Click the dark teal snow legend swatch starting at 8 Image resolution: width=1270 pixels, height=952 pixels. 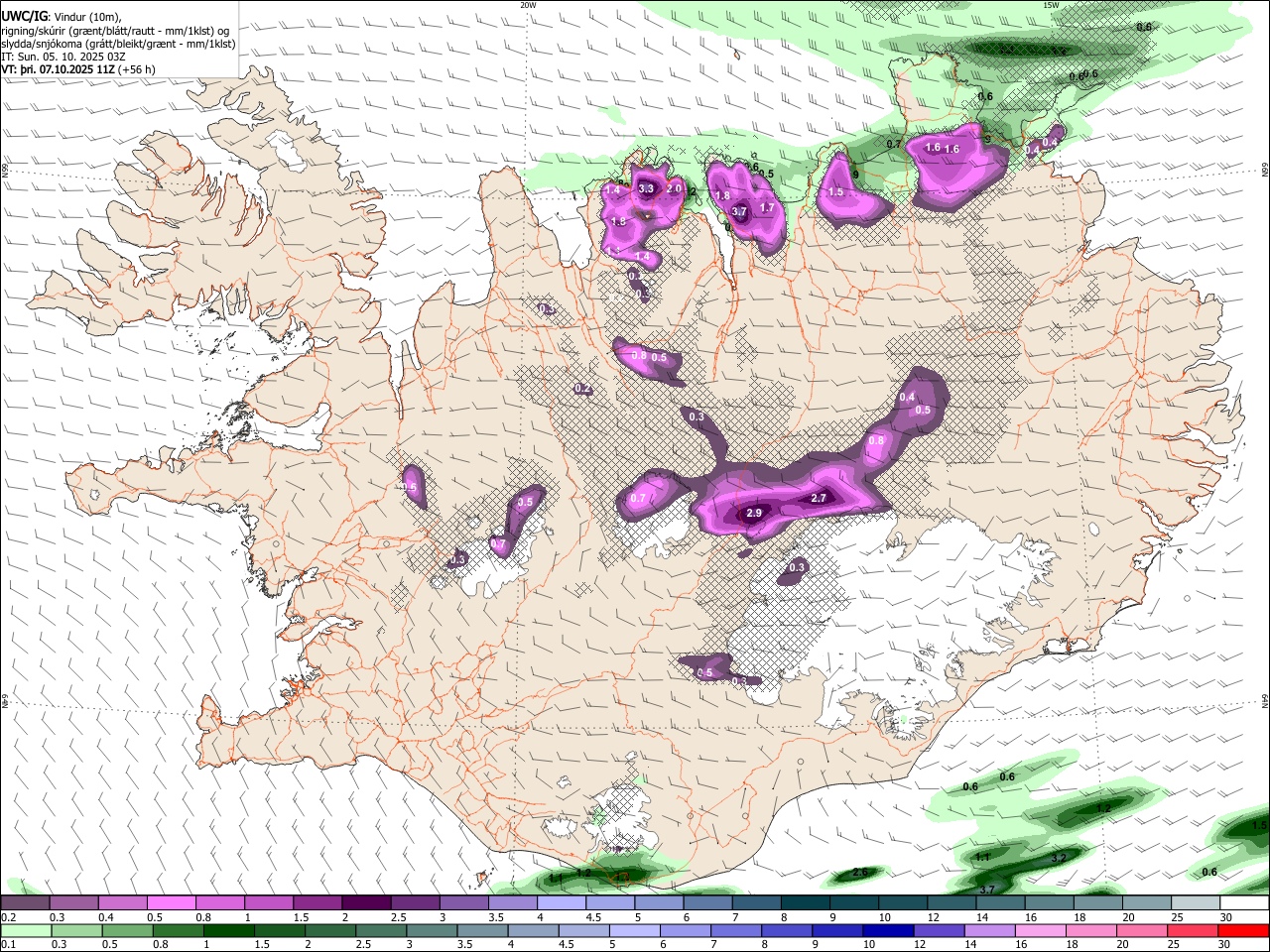(x=805, y=903)
